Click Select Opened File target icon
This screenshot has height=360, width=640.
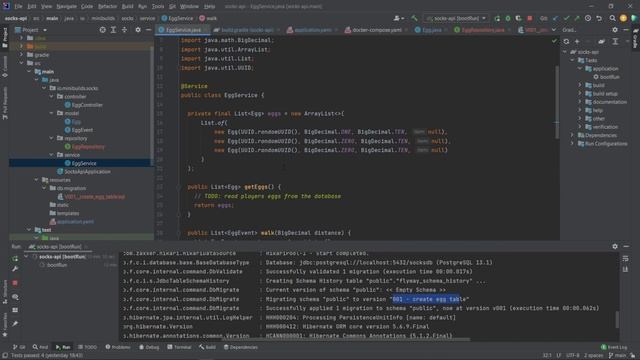pyautogui.click(x=102, y=30)
